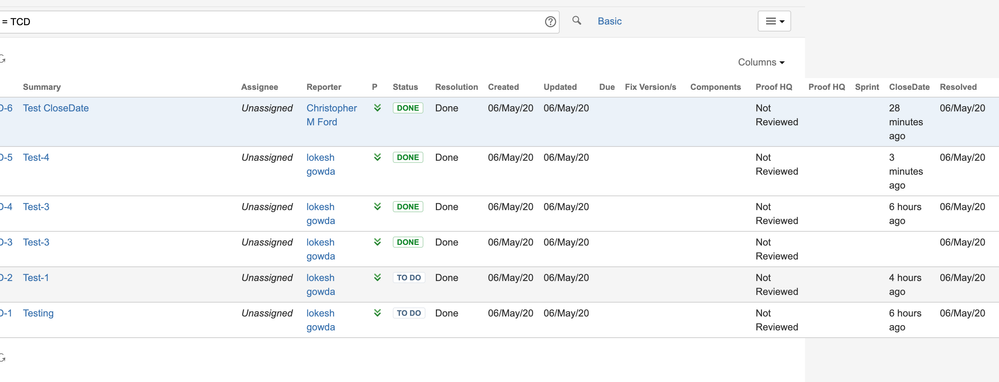Viewport: 999px width, 382px height.
Task: Open lokesh gowda profile in Testing row
Action: (x=320, y=320)
